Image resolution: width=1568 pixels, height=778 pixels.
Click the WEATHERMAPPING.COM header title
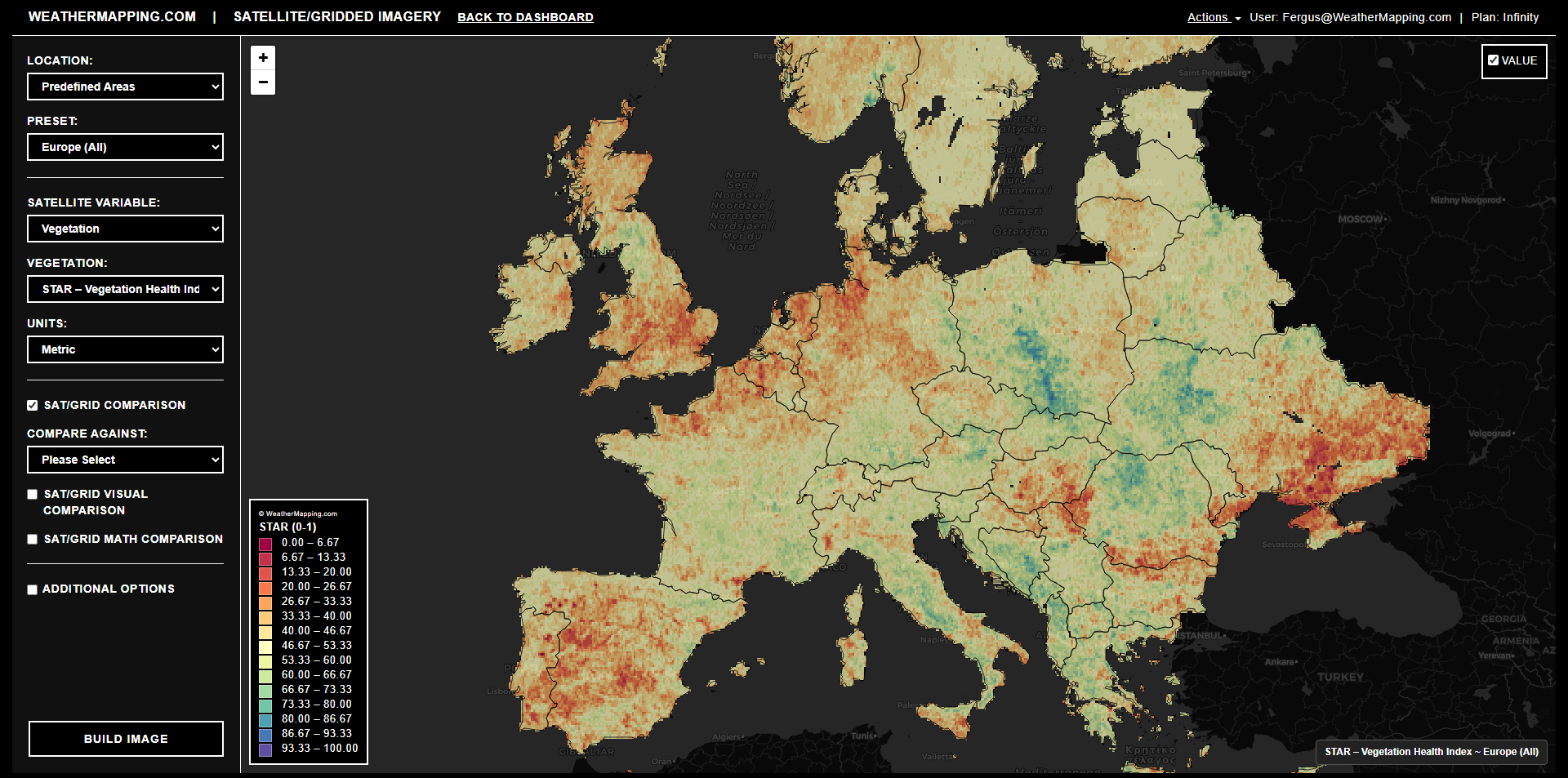point(112,16)
